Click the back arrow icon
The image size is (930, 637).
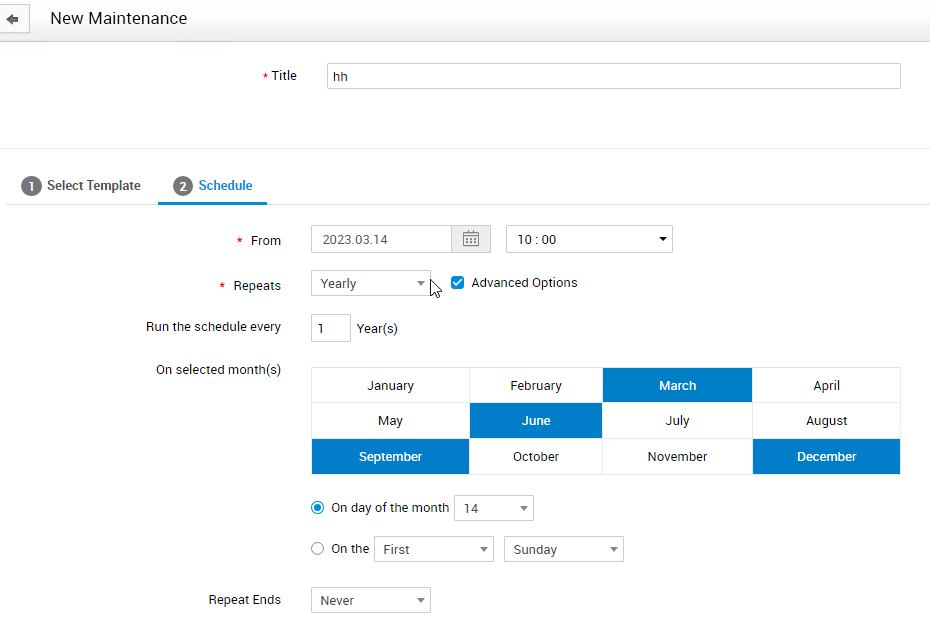[12, 19]
